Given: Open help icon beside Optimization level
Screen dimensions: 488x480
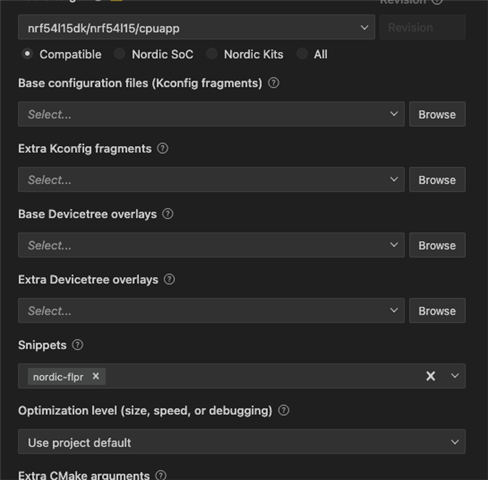Looking at the screenshot, I should tap(283, 410).
